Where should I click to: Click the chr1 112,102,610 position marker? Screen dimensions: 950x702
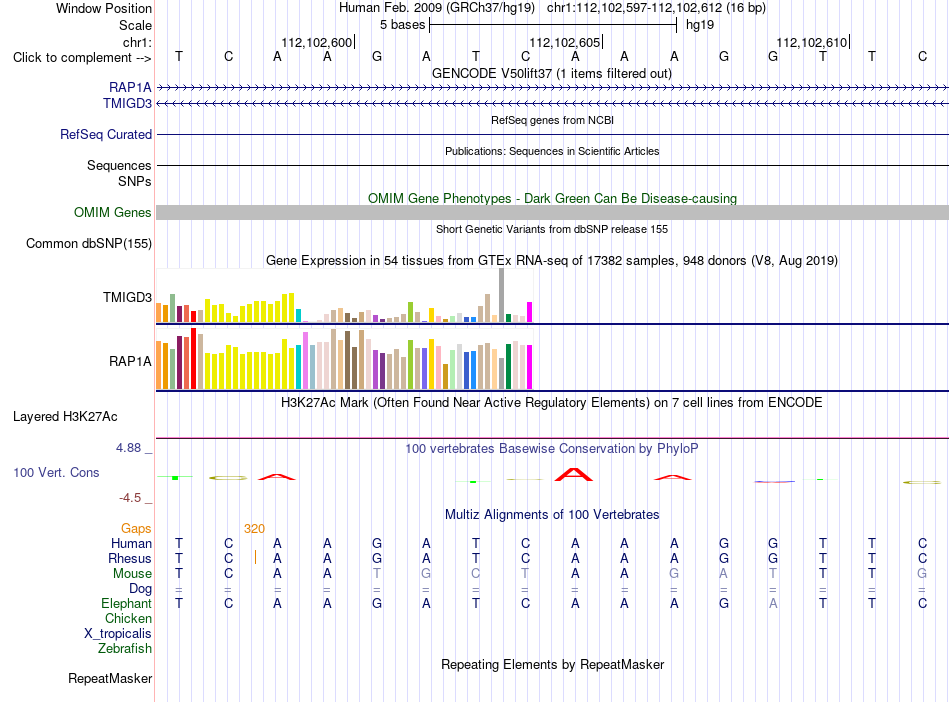pos(813,42)
